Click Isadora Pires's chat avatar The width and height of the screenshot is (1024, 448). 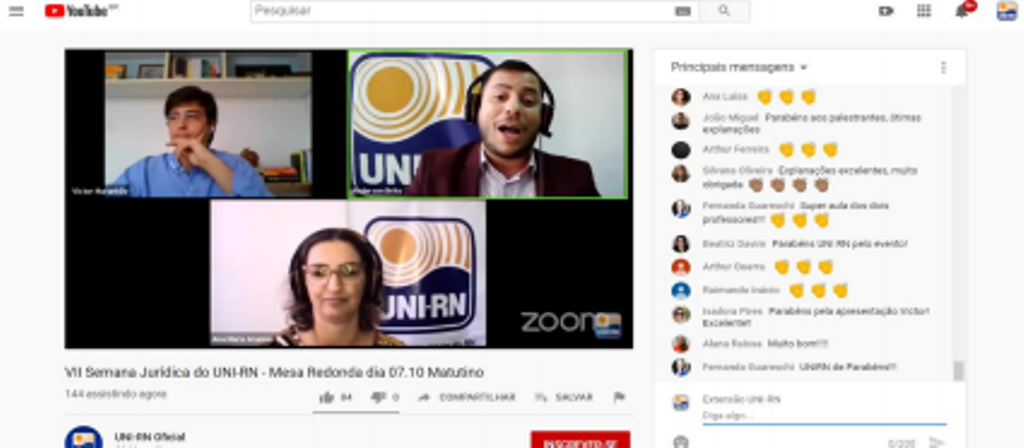click(680, 314)
